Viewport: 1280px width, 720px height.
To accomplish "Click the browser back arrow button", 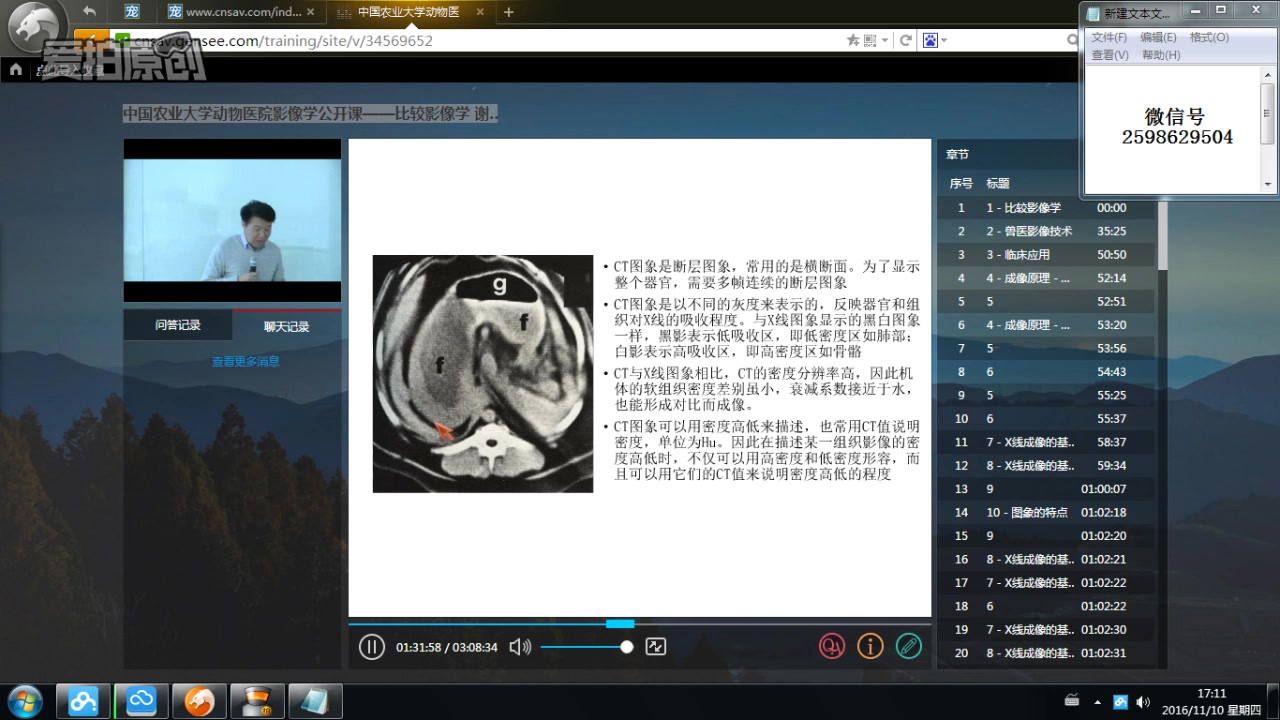I will pyautogui.click(x=89, y=12).
